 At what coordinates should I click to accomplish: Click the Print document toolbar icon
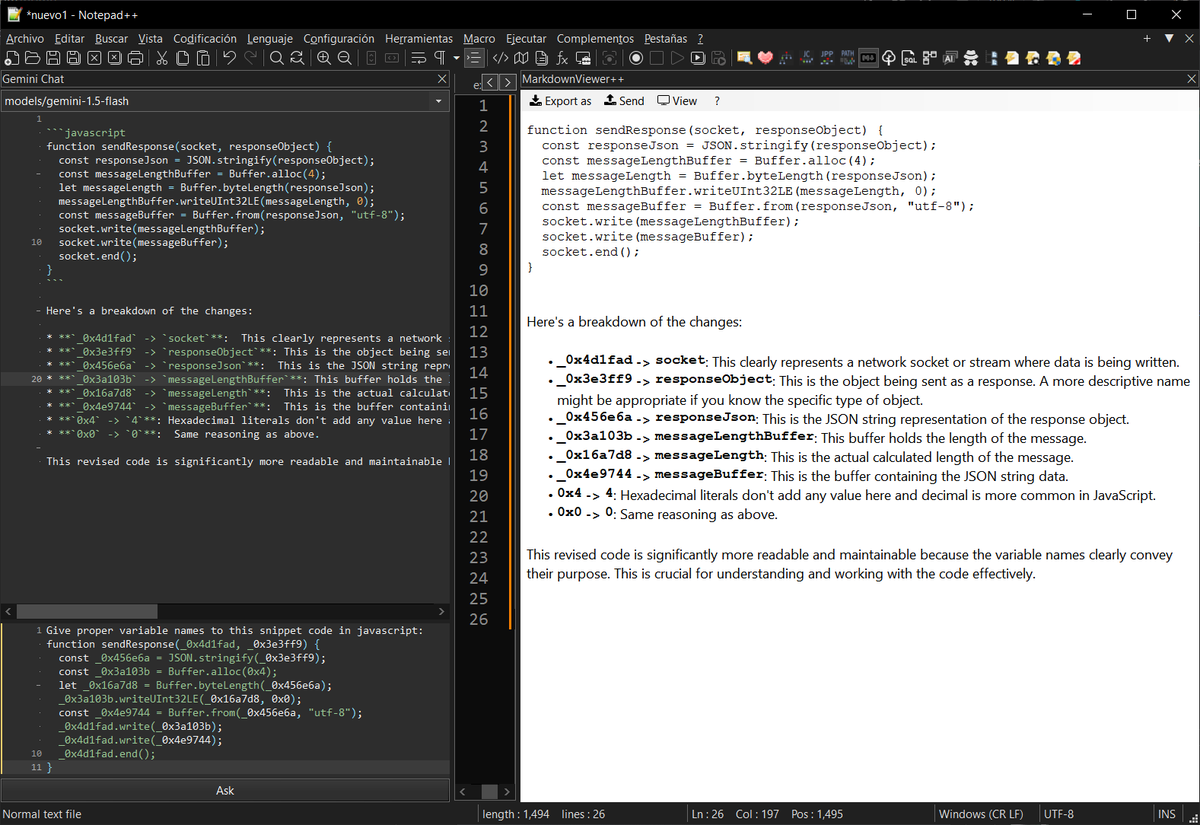click(x=135, y=58)
